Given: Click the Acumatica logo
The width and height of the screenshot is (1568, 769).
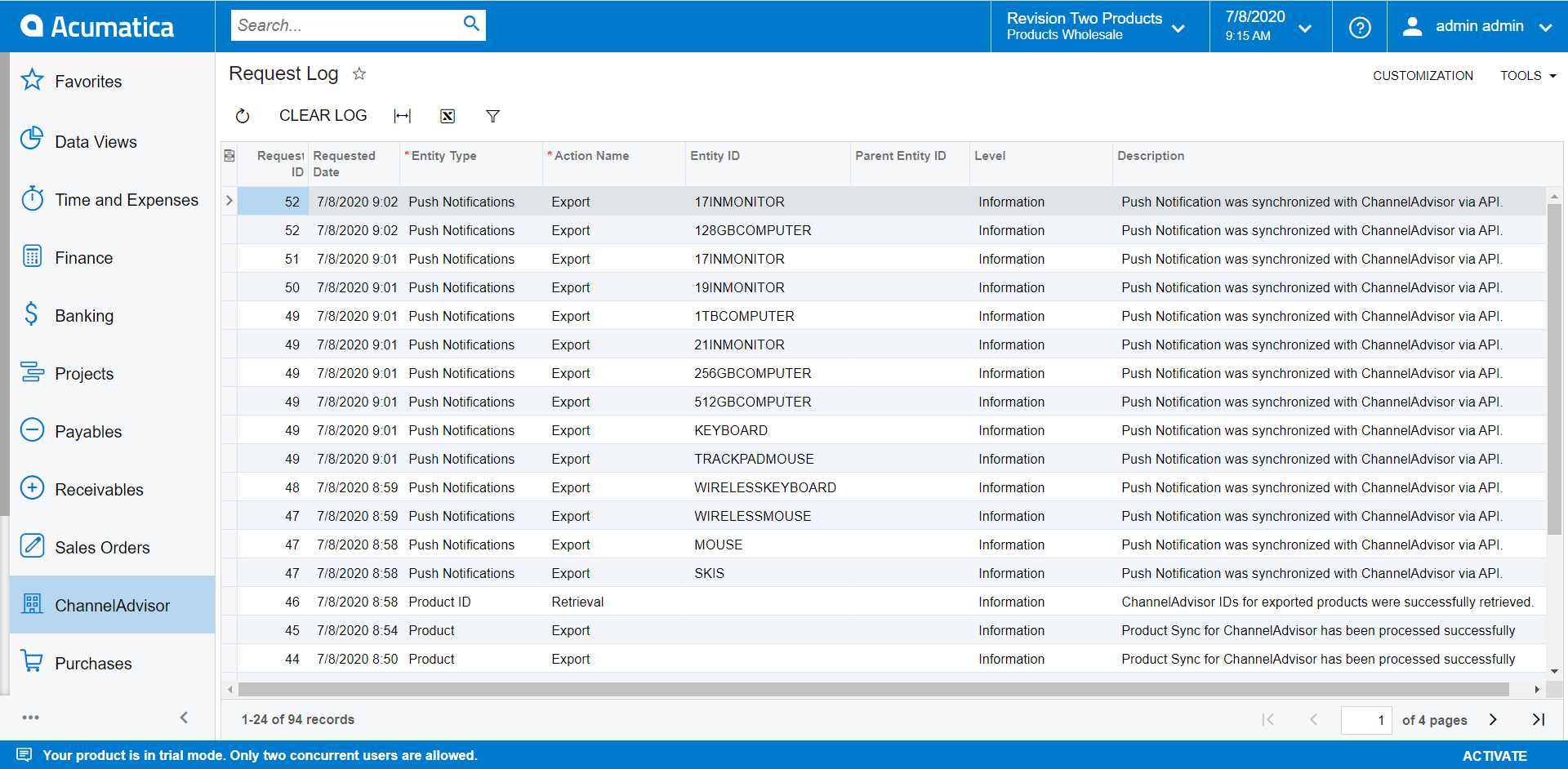Looking at the screenshot, I should tap(97, 27).
